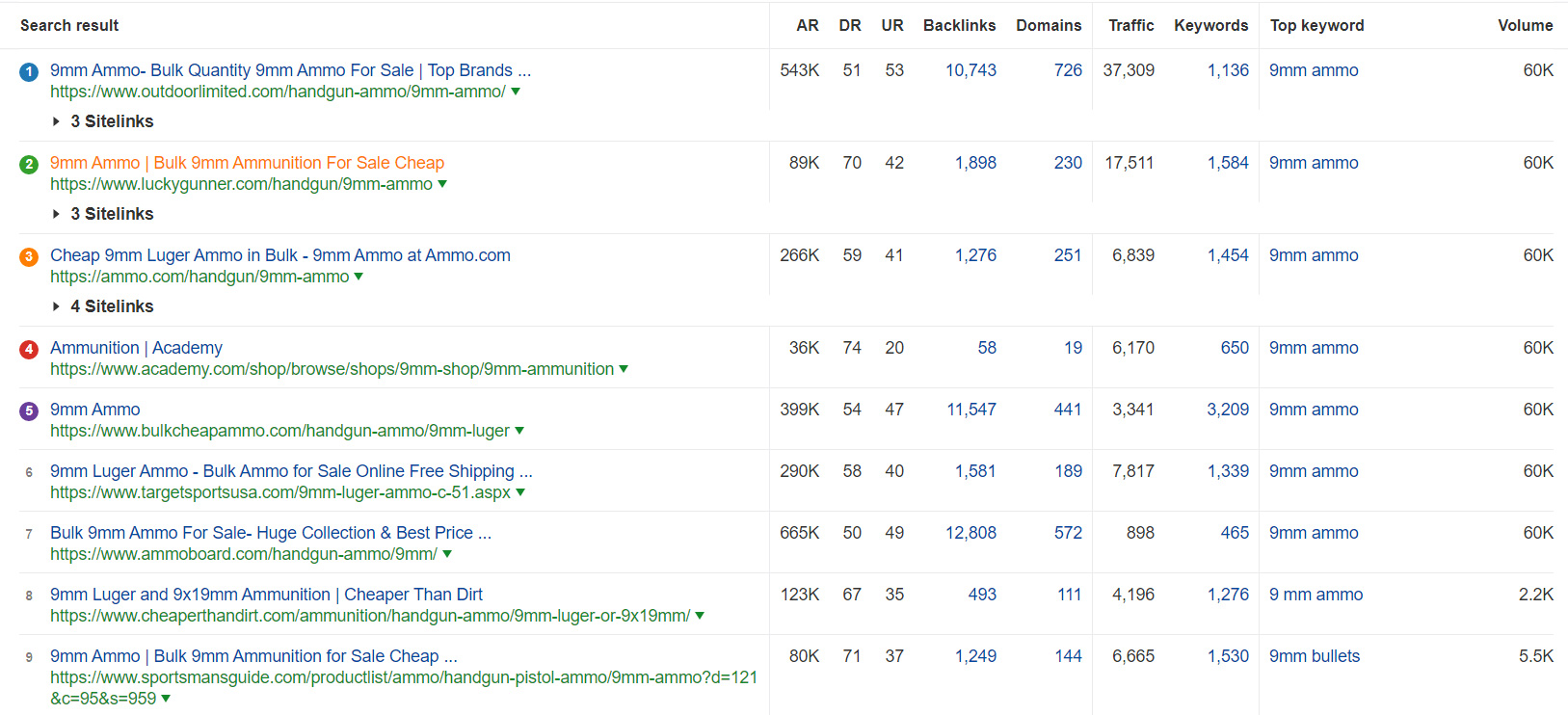The width and height of the screenshot is (1568, 715).
Task: Open backlinks count 10,743
Action: [x=970, y=70]
